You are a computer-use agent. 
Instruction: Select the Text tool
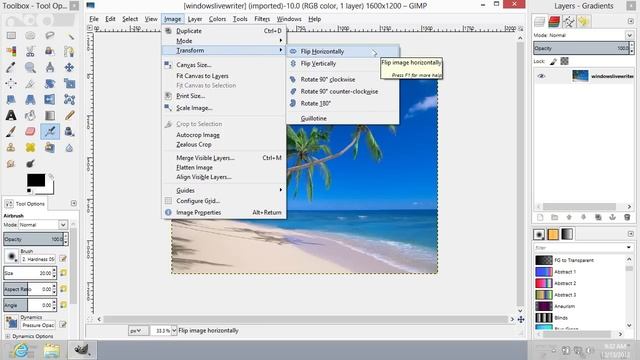click(11, 115)
